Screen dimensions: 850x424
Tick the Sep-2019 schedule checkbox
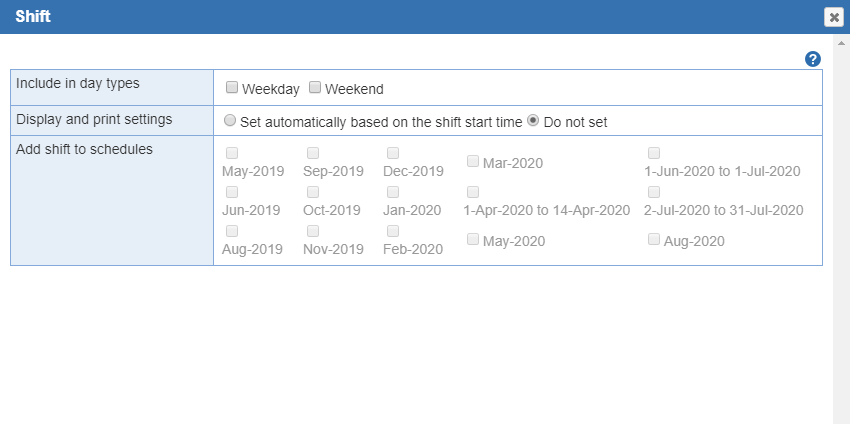click(313, 153)
